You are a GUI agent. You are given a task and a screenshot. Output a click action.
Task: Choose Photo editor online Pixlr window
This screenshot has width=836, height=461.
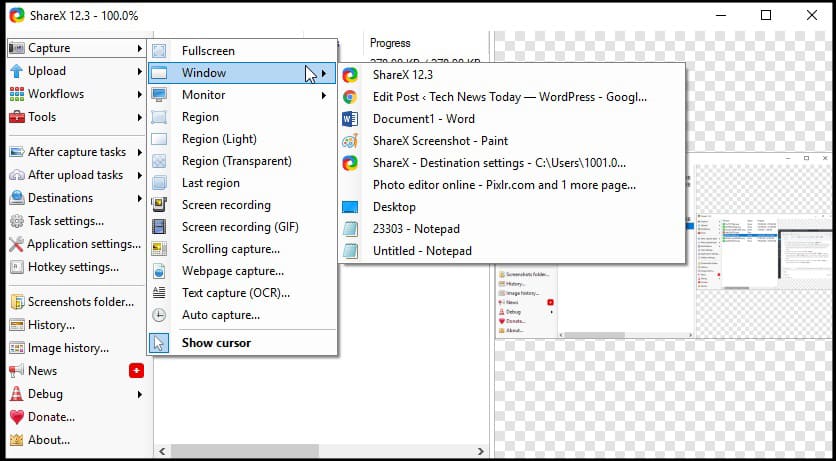click(x=512, y=185)
